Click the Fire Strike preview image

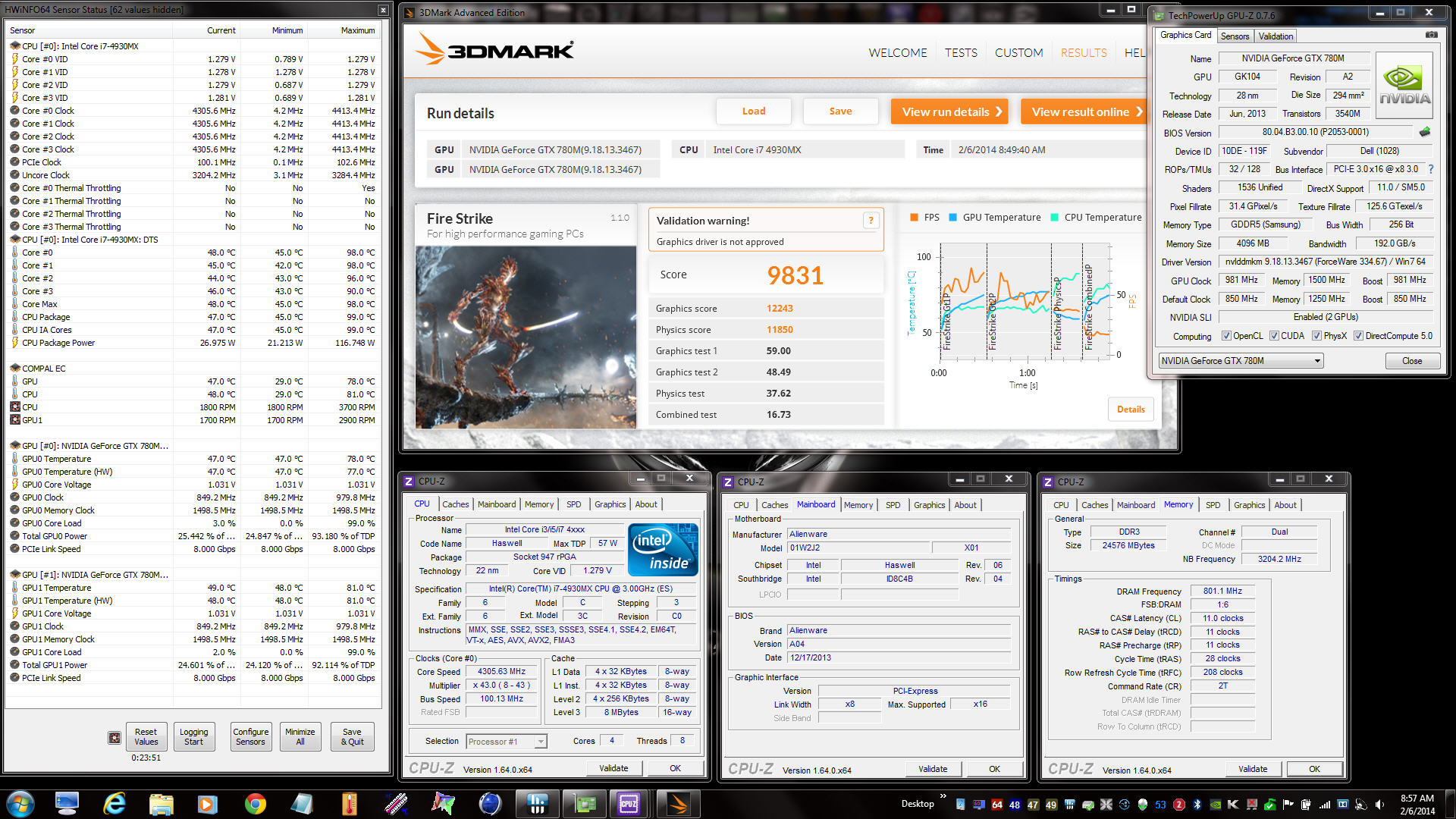coord(526,337)
